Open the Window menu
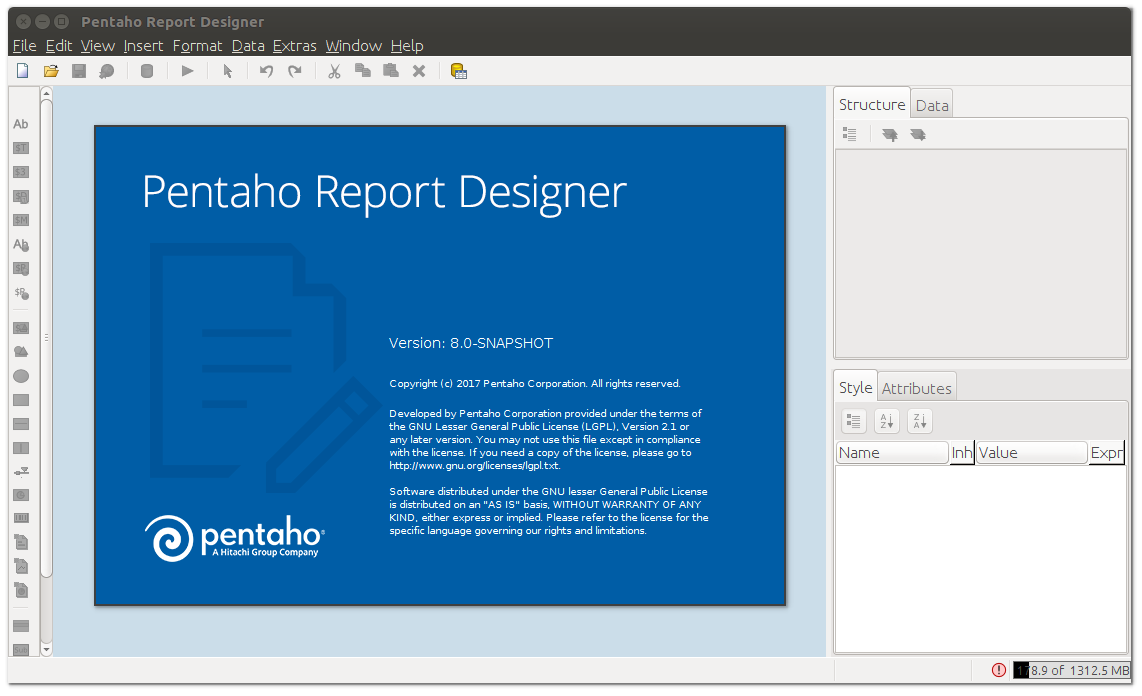1142x696 pixels. pyautogui.click(x=353, y=46)
